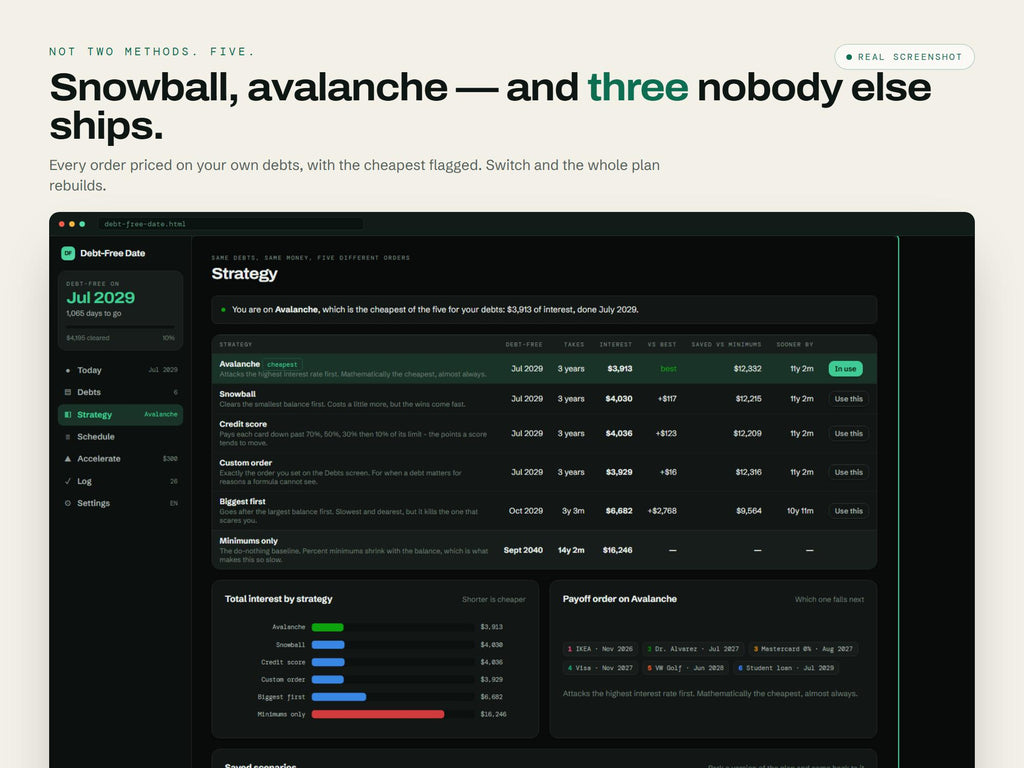The height and width of the screenshot is (768, 1024).
Task: Open the Schedule menu item
Action: tap(120, 437)
